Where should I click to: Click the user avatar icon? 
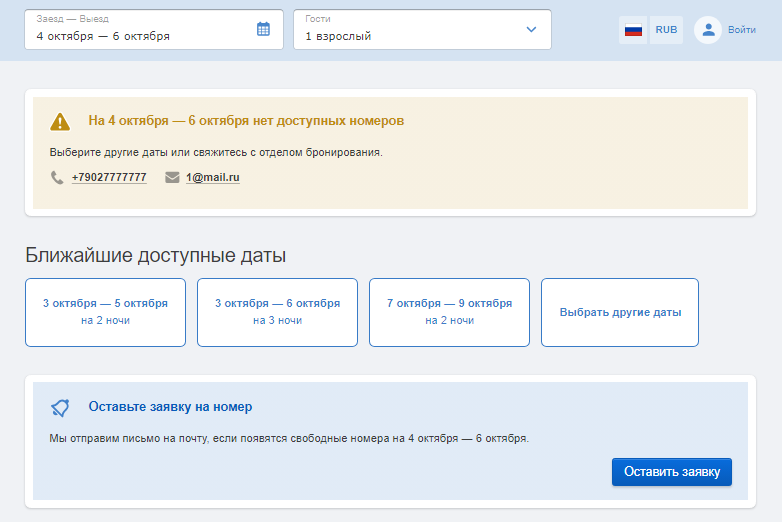[x=708, y=30]
